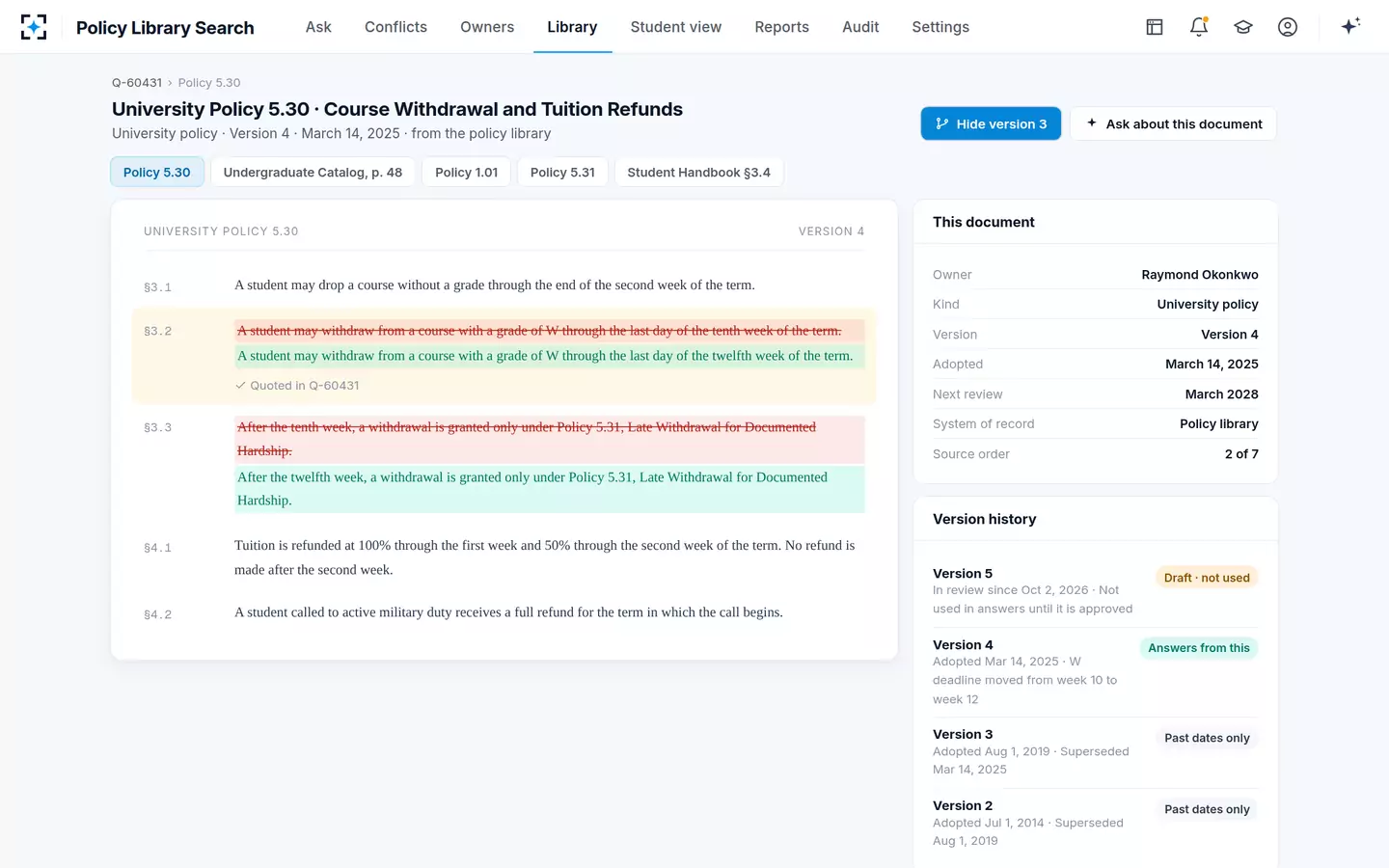Select the Student Handbook §3.4 chip
The width and height of the screenshot is (1389, 868).
[x=698, y=172]
